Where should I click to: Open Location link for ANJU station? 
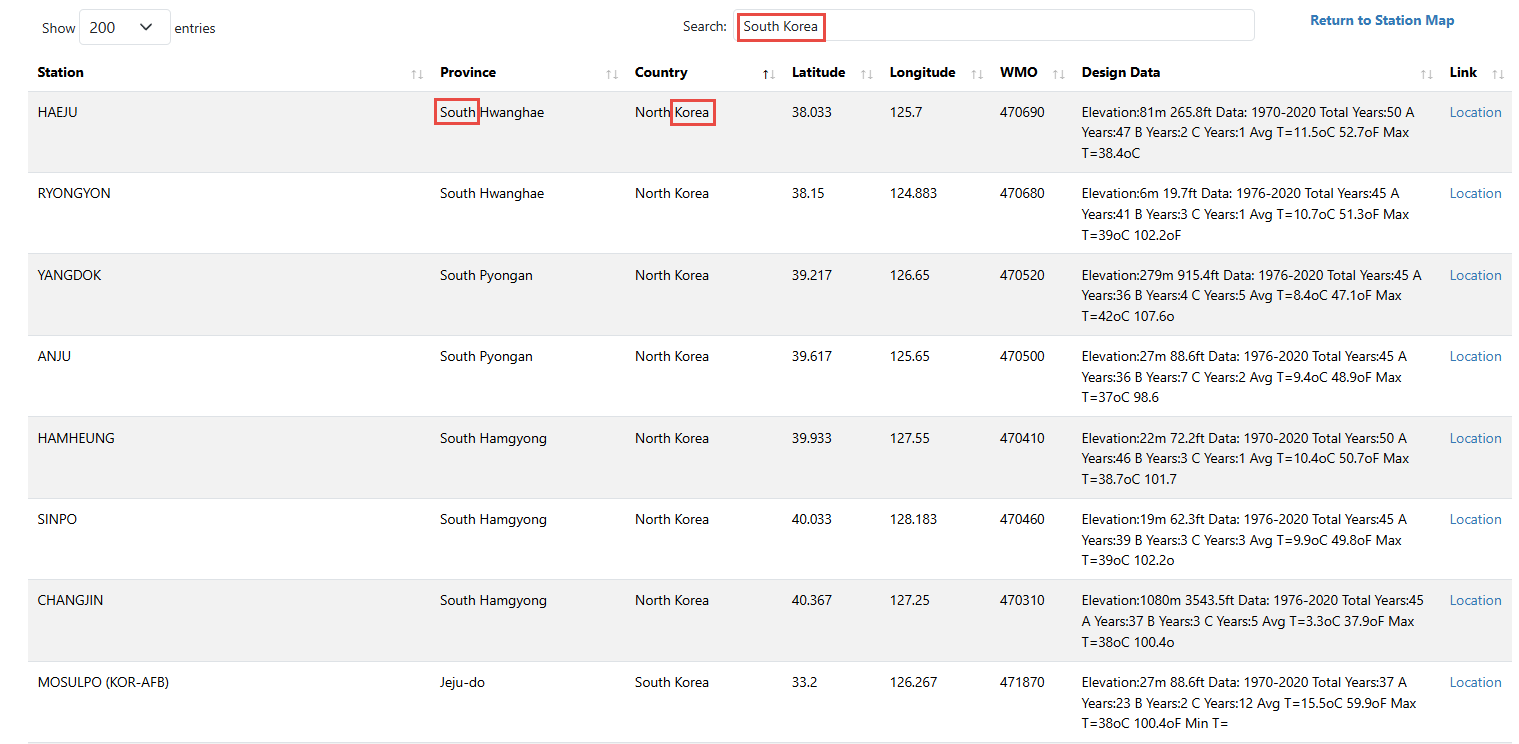[1475, 357]
